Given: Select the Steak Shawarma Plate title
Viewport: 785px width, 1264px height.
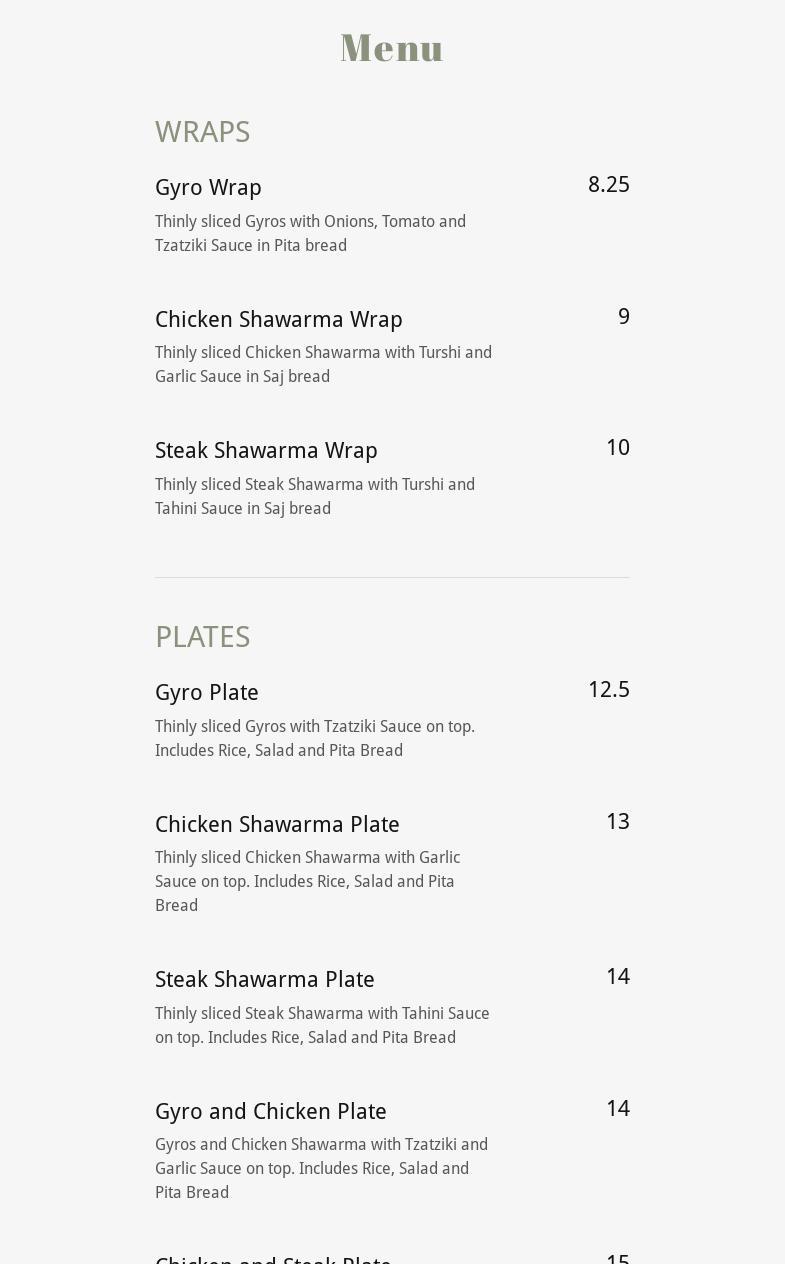Looking at the screenshot, I should (x=264, y=980).
